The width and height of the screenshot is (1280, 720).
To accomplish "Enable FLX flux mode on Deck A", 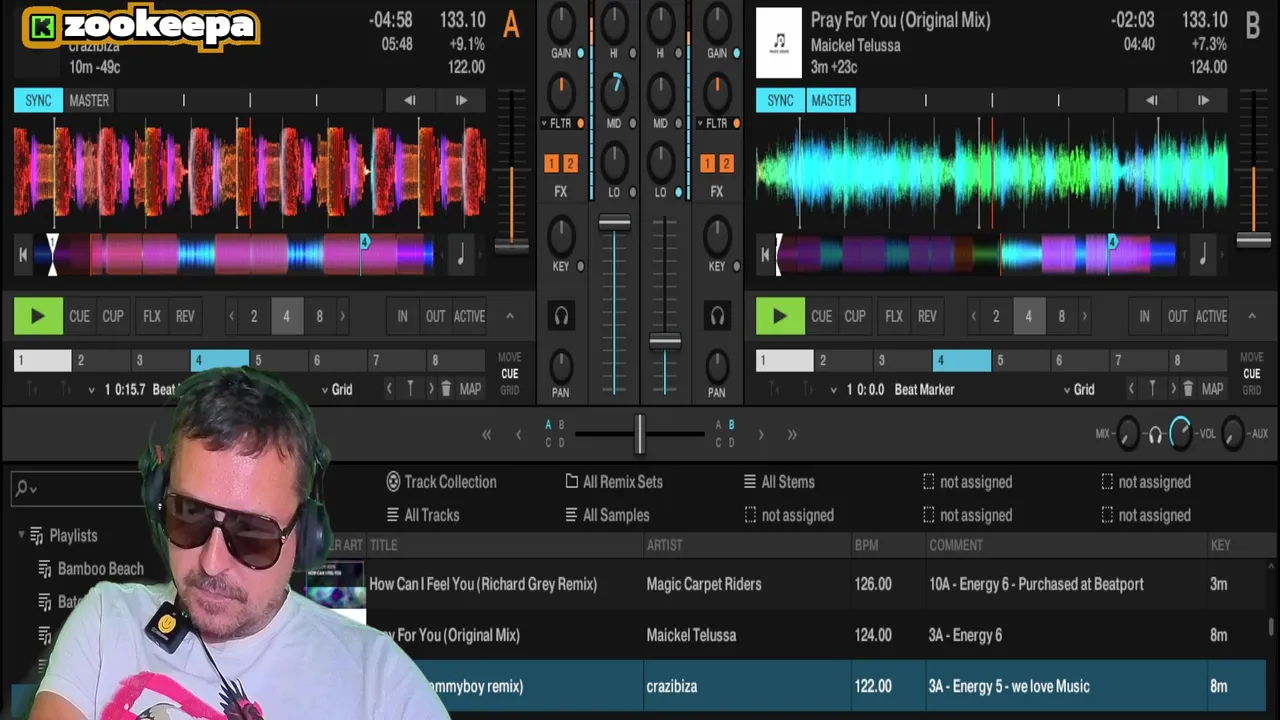I will [x=152, y=316].
